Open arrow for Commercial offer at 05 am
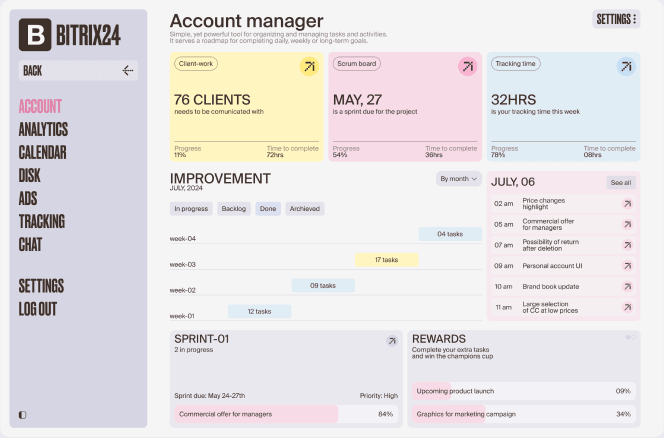This screenshot has height=438, width=664. point(628,225)
